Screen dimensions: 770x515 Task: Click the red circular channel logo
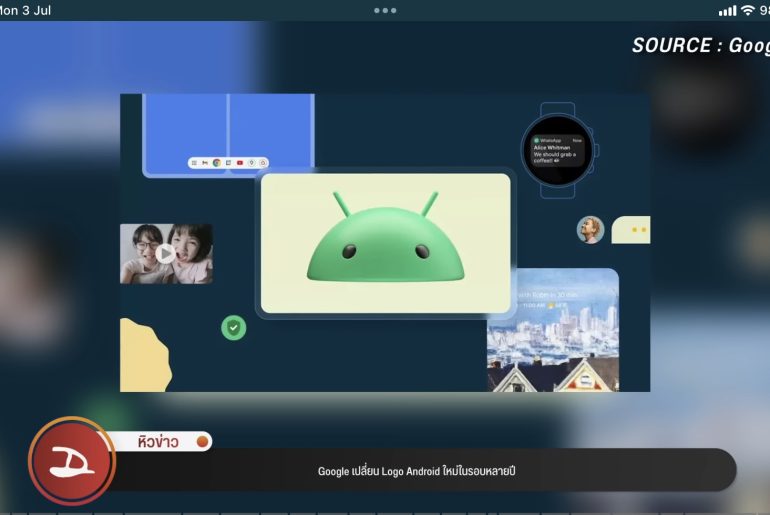[72, 461]
